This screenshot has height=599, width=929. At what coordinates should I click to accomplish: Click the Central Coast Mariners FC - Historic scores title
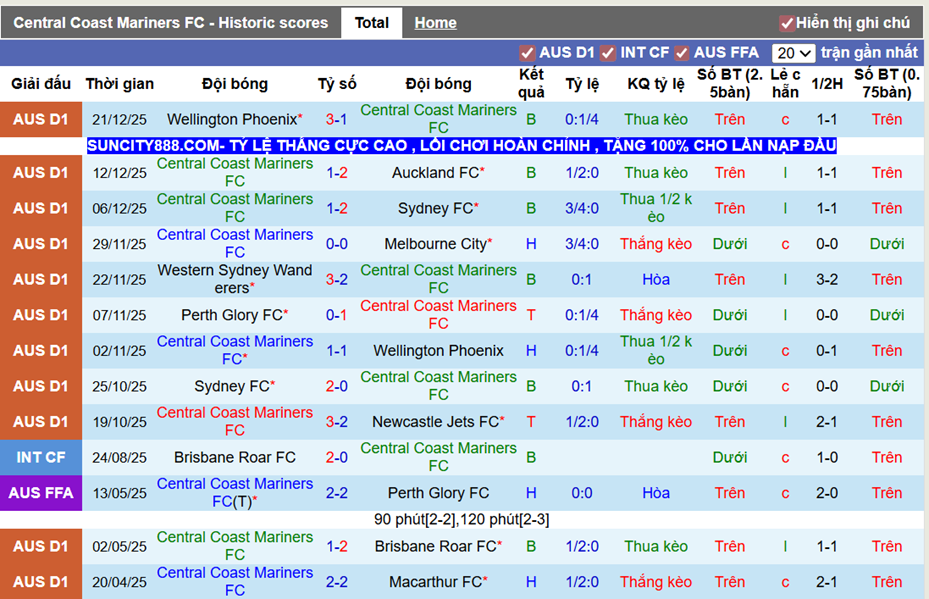(x=171, y=23)
